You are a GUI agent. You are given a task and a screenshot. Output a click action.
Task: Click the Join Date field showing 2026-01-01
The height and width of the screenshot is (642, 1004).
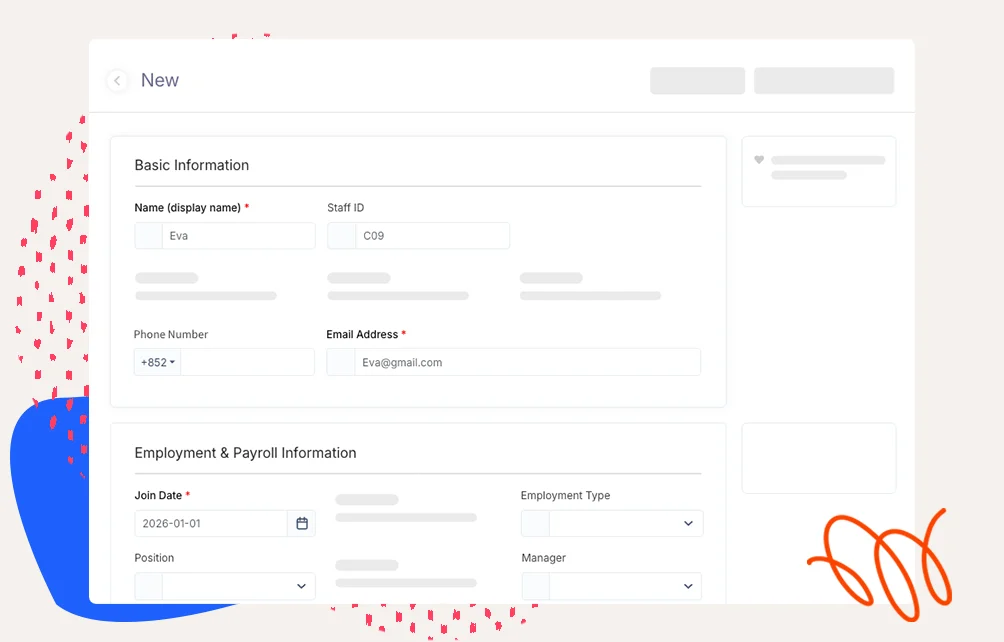pos(211,523)
